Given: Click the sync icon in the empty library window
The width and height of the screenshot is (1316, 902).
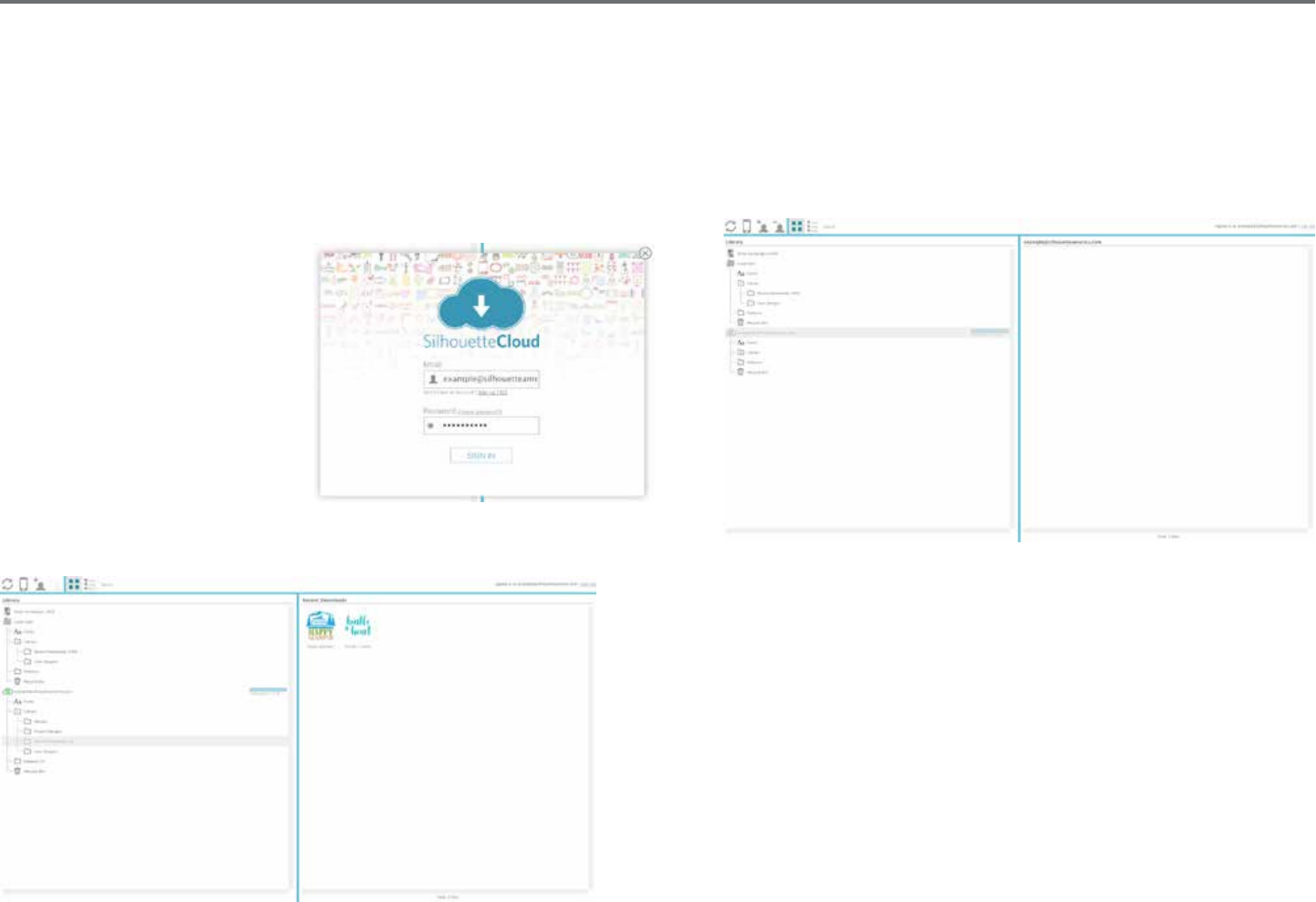Looking at the screenshot, I should tap(731, 226).
